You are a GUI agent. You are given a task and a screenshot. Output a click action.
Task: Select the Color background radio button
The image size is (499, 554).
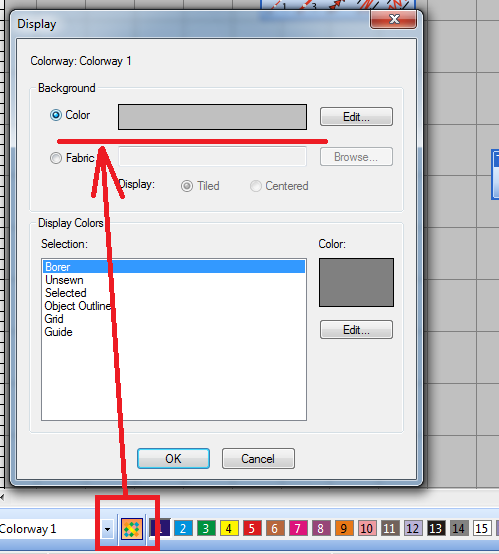click(x=55, y=115)
